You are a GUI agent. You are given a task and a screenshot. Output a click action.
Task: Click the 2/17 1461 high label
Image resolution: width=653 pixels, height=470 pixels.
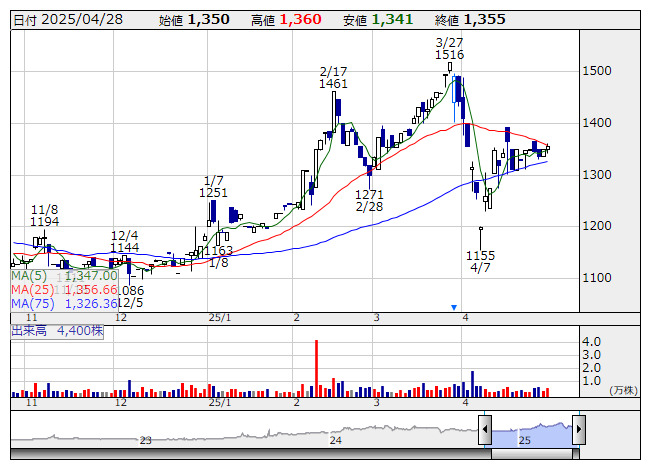(333, 78)
